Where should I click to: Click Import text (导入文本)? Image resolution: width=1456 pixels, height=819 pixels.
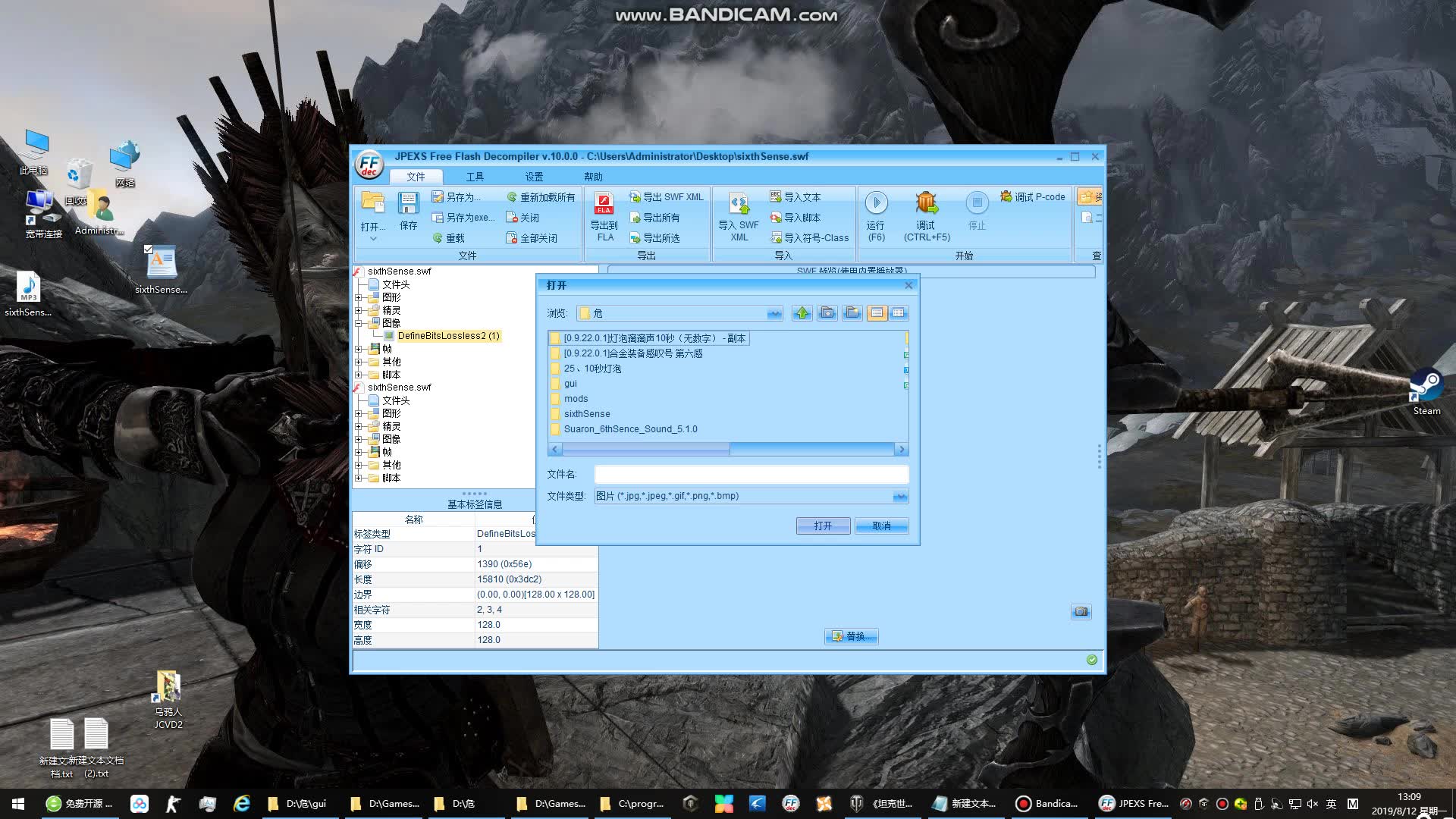pos(795,197)
